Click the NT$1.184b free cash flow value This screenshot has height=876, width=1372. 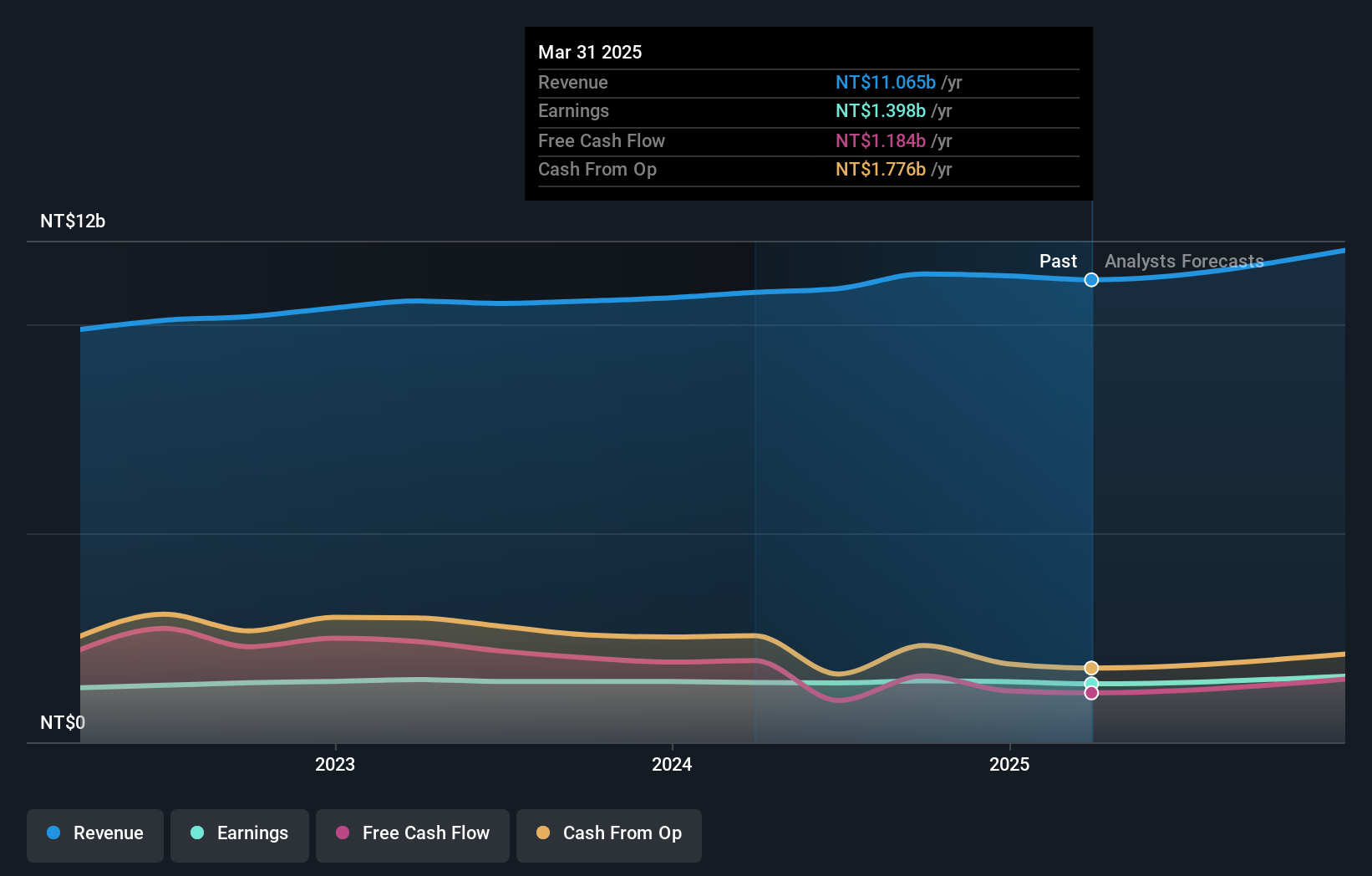click(x=881, y=140)
